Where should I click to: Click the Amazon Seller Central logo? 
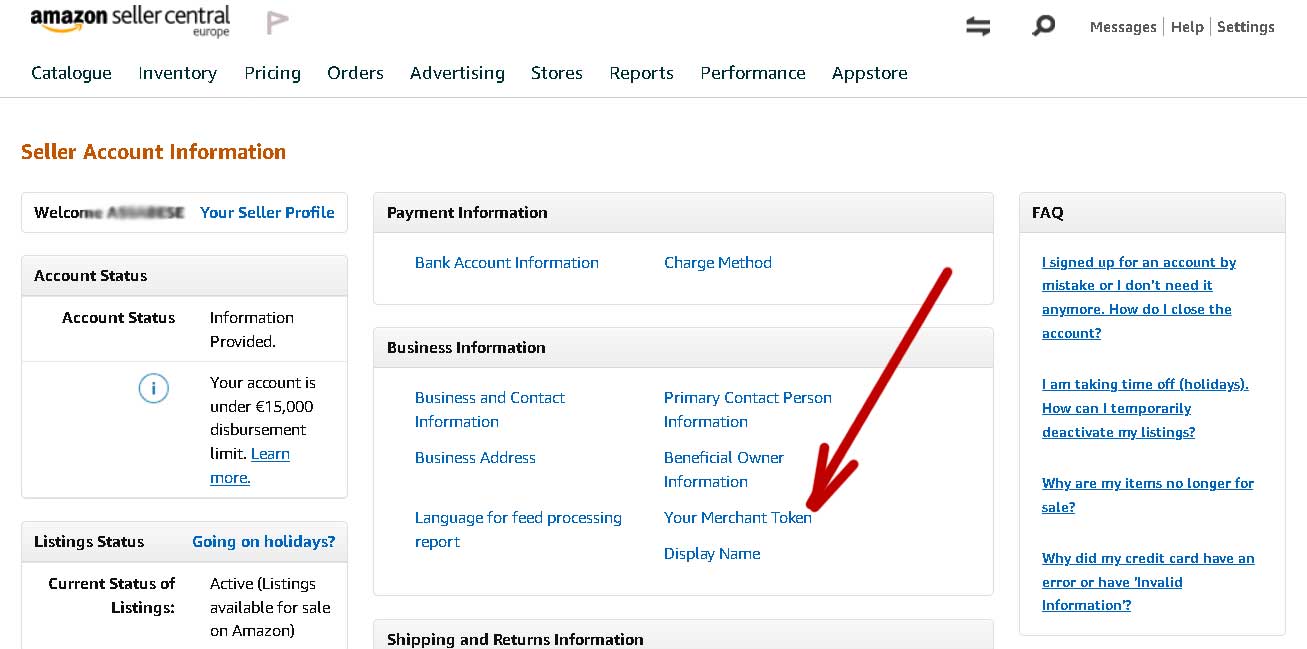130,21
